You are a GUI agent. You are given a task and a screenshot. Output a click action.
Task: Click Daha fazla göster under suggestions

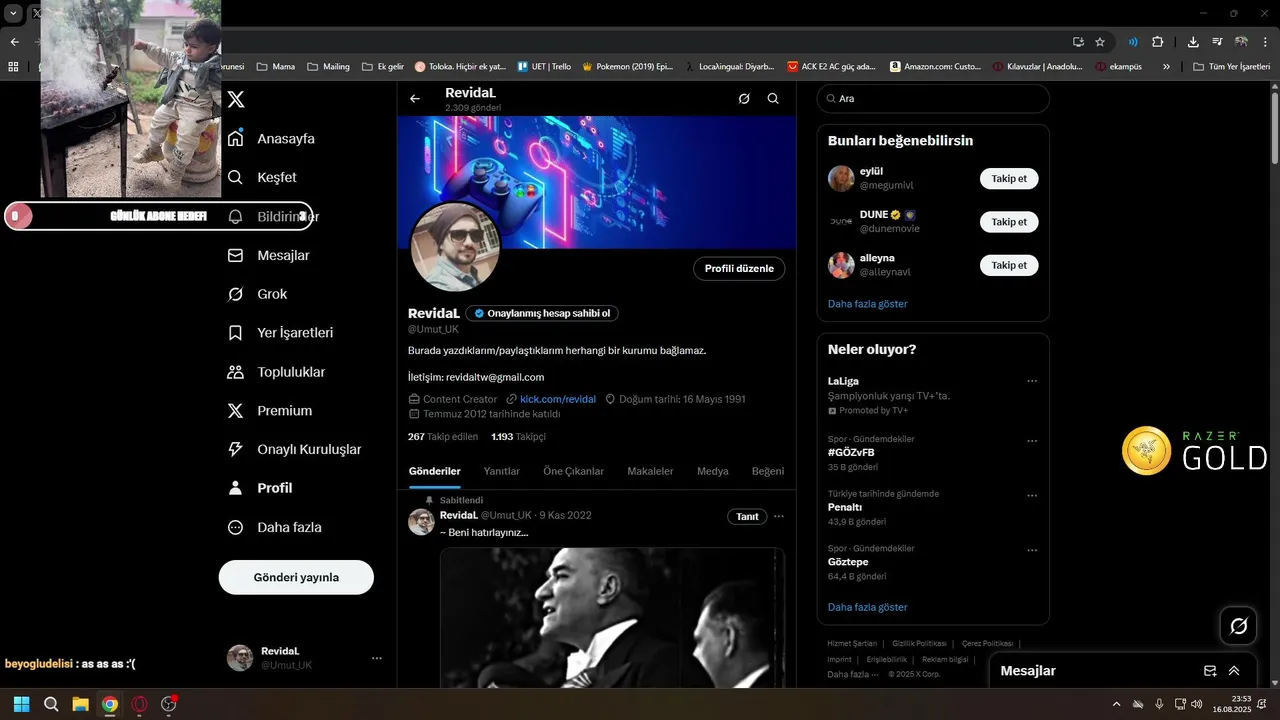tap(868, 304)
